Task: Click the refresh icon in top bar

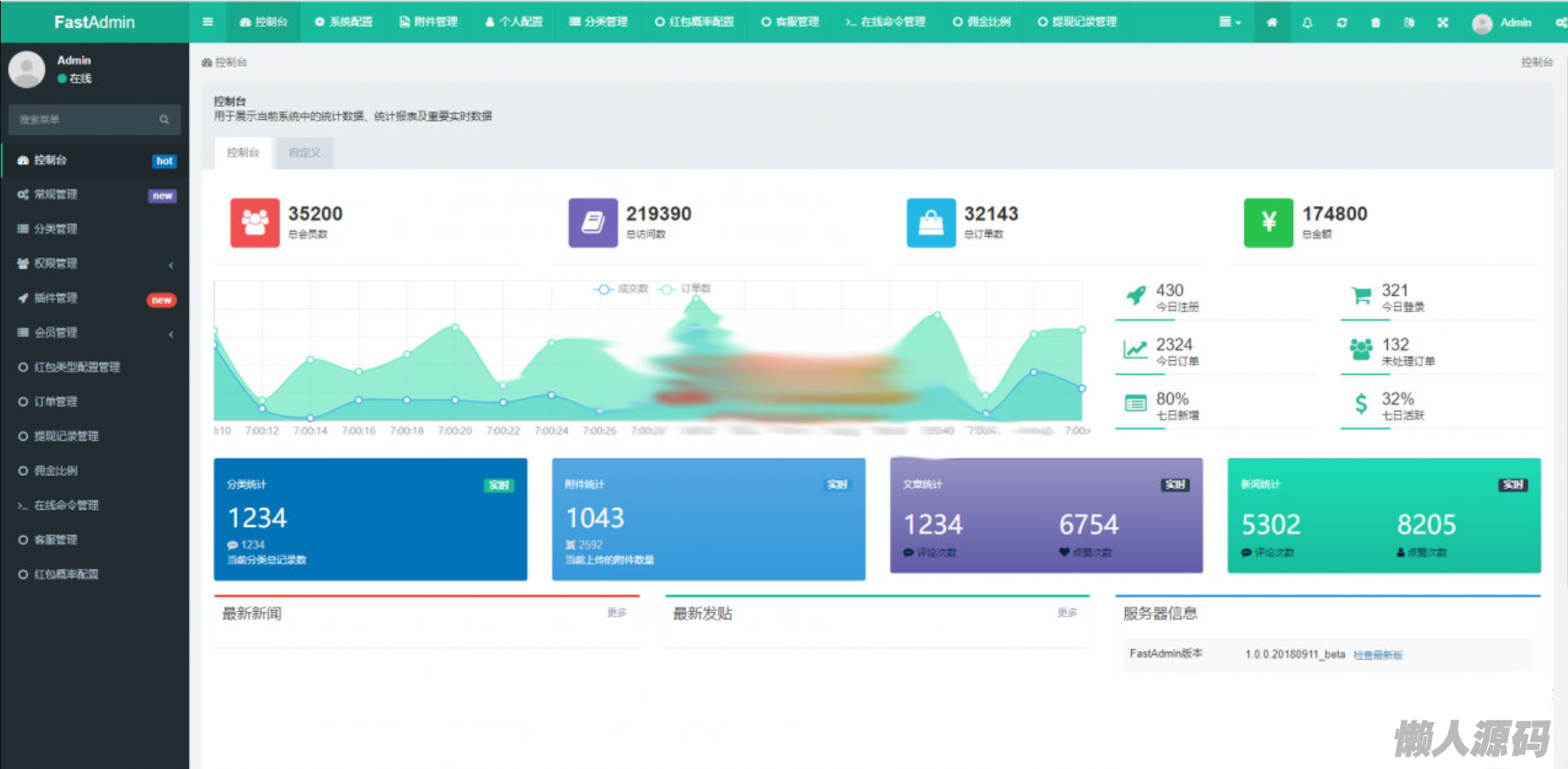Action: pyautogui.click(x=1342, y=23)
